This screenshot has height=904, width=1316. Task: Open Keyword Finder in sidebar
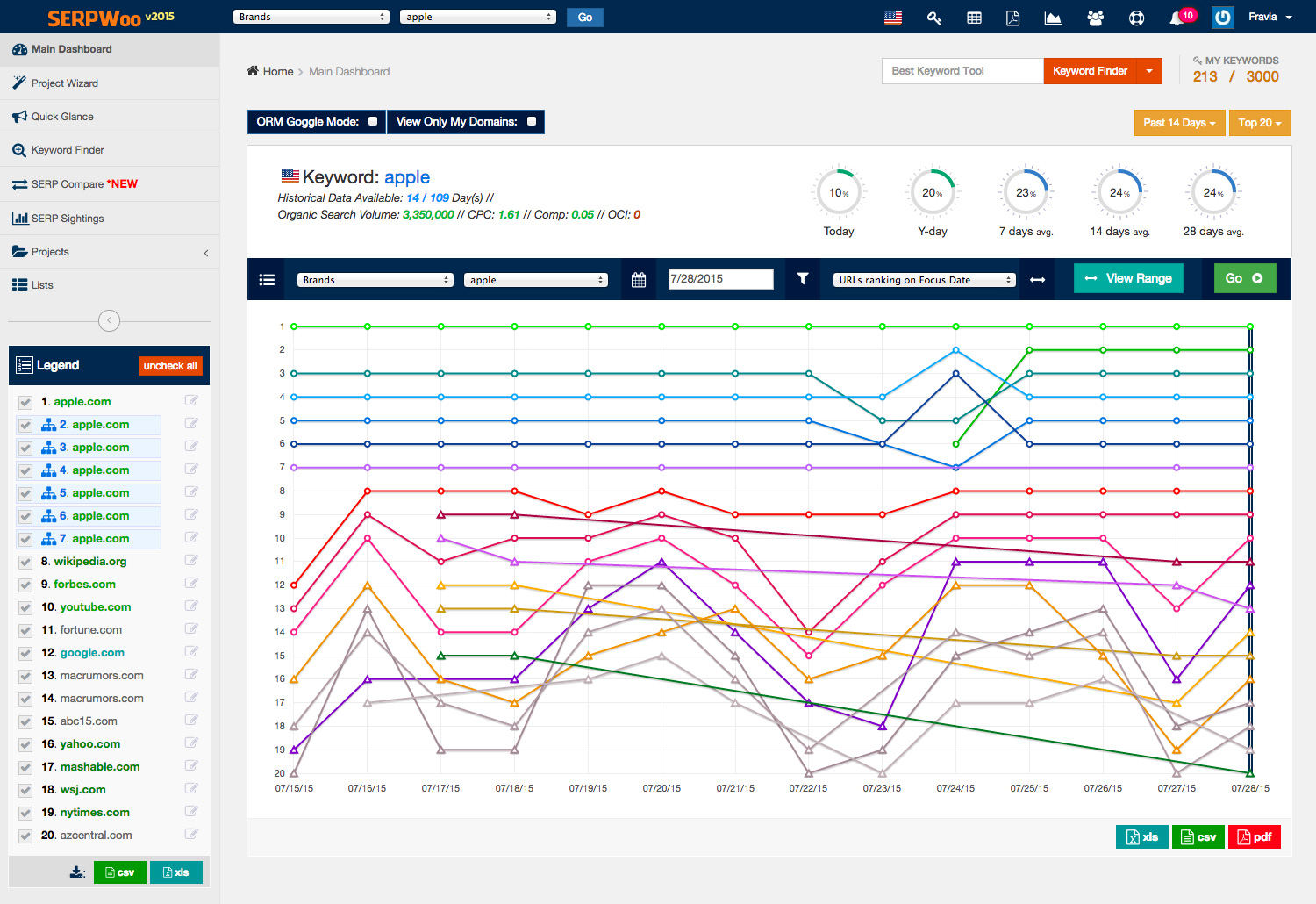[x=110, y=150]
